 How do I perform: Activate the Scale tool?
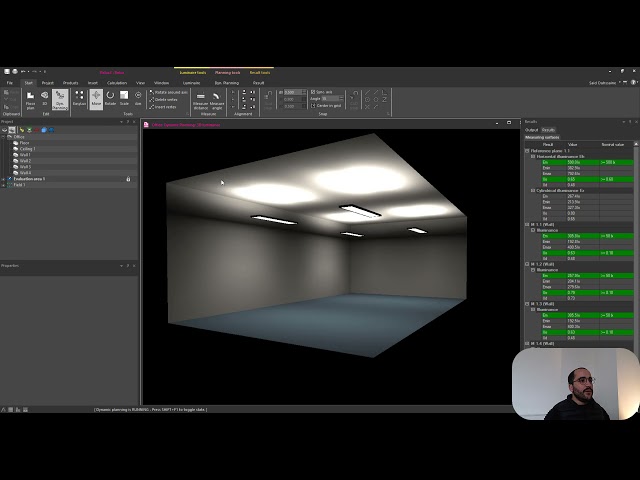124,98
